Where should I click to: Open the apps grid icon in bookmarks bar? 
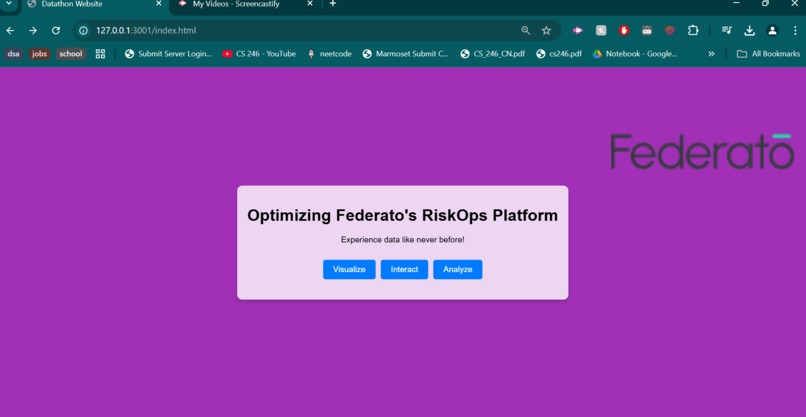click(100, 53)
